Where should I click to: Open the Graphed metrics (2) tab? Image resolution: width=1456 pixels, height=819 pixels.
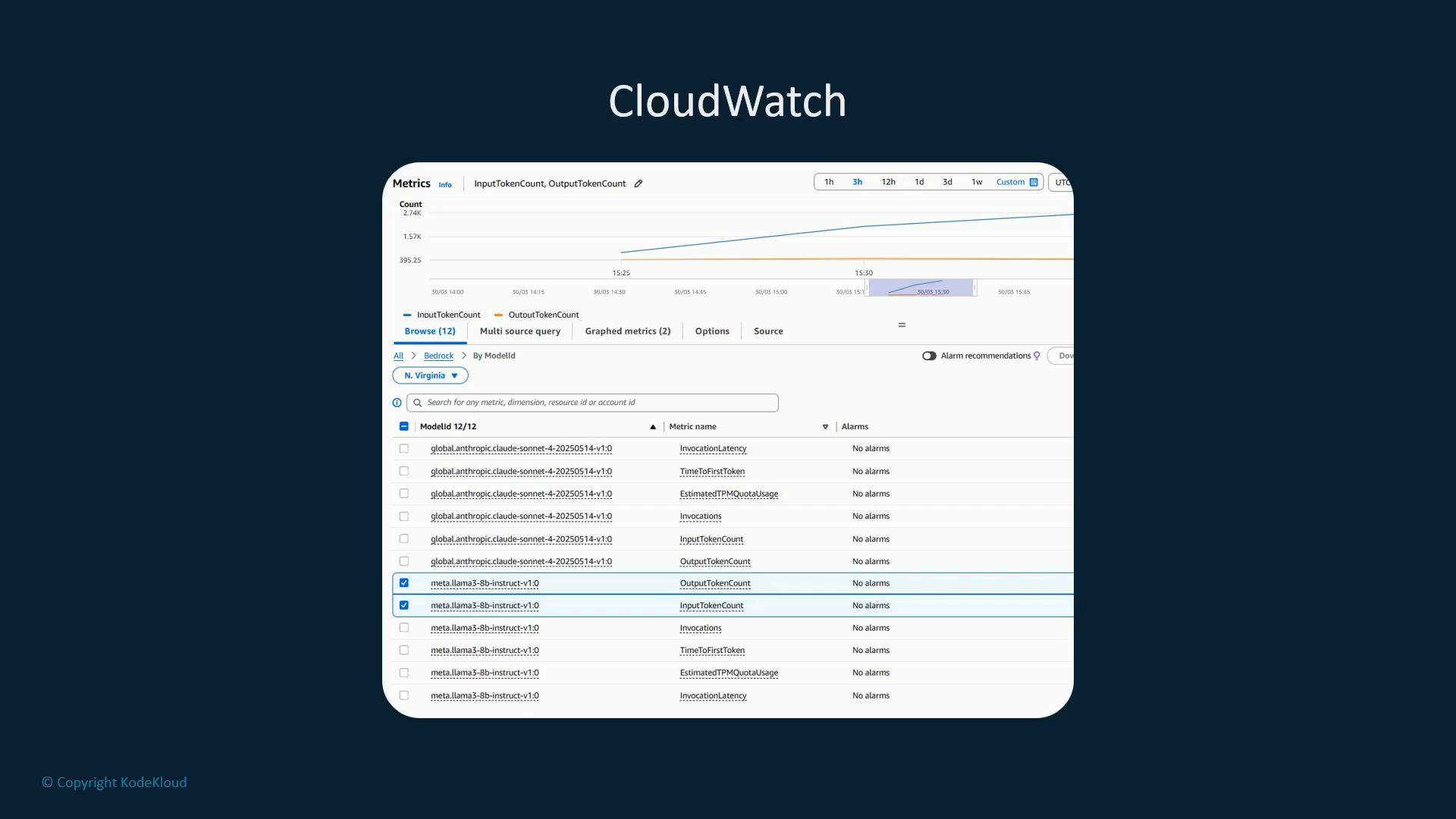[628, 331]
